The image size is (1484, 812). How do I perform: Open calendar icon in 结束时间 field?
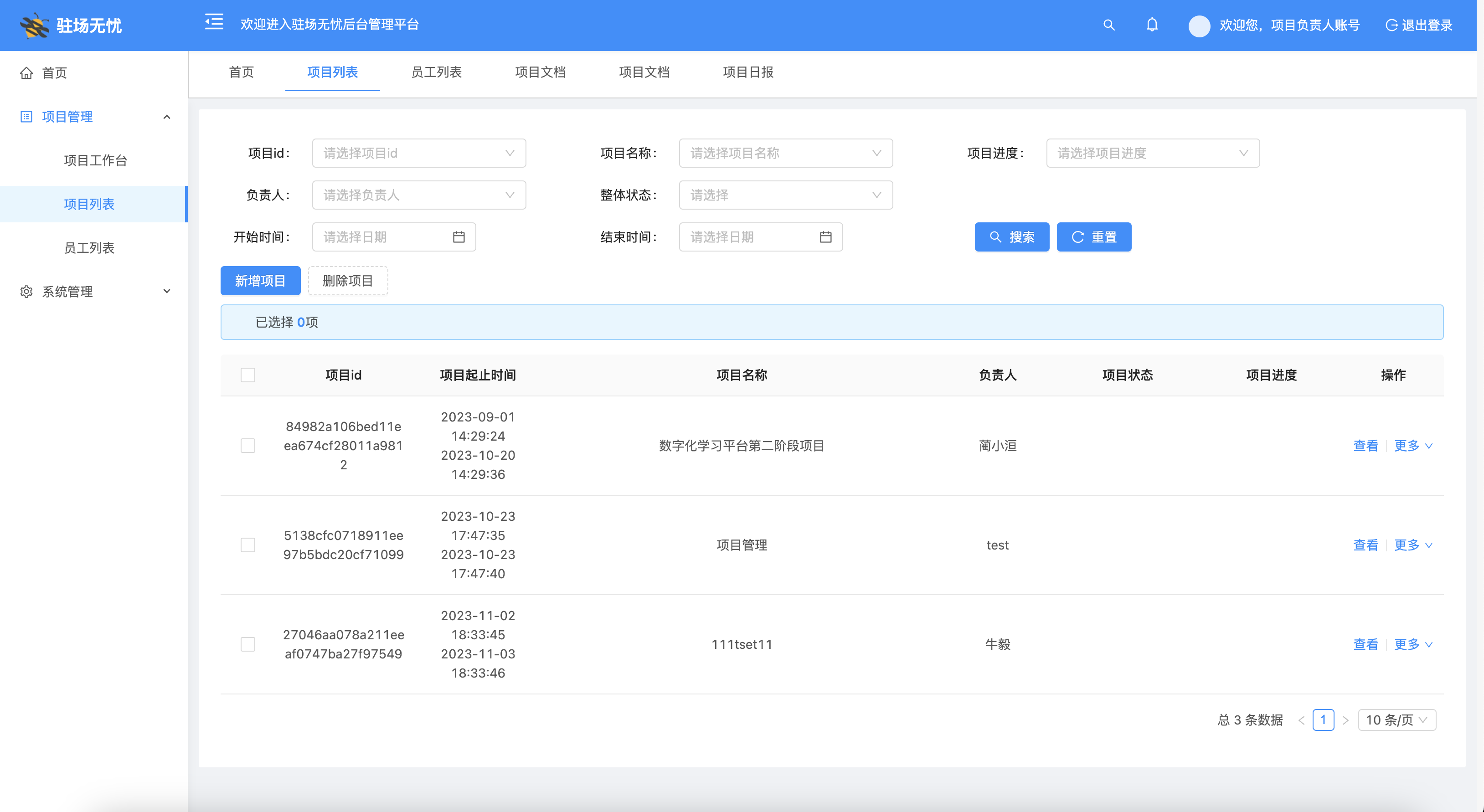[x=825, y=236]
